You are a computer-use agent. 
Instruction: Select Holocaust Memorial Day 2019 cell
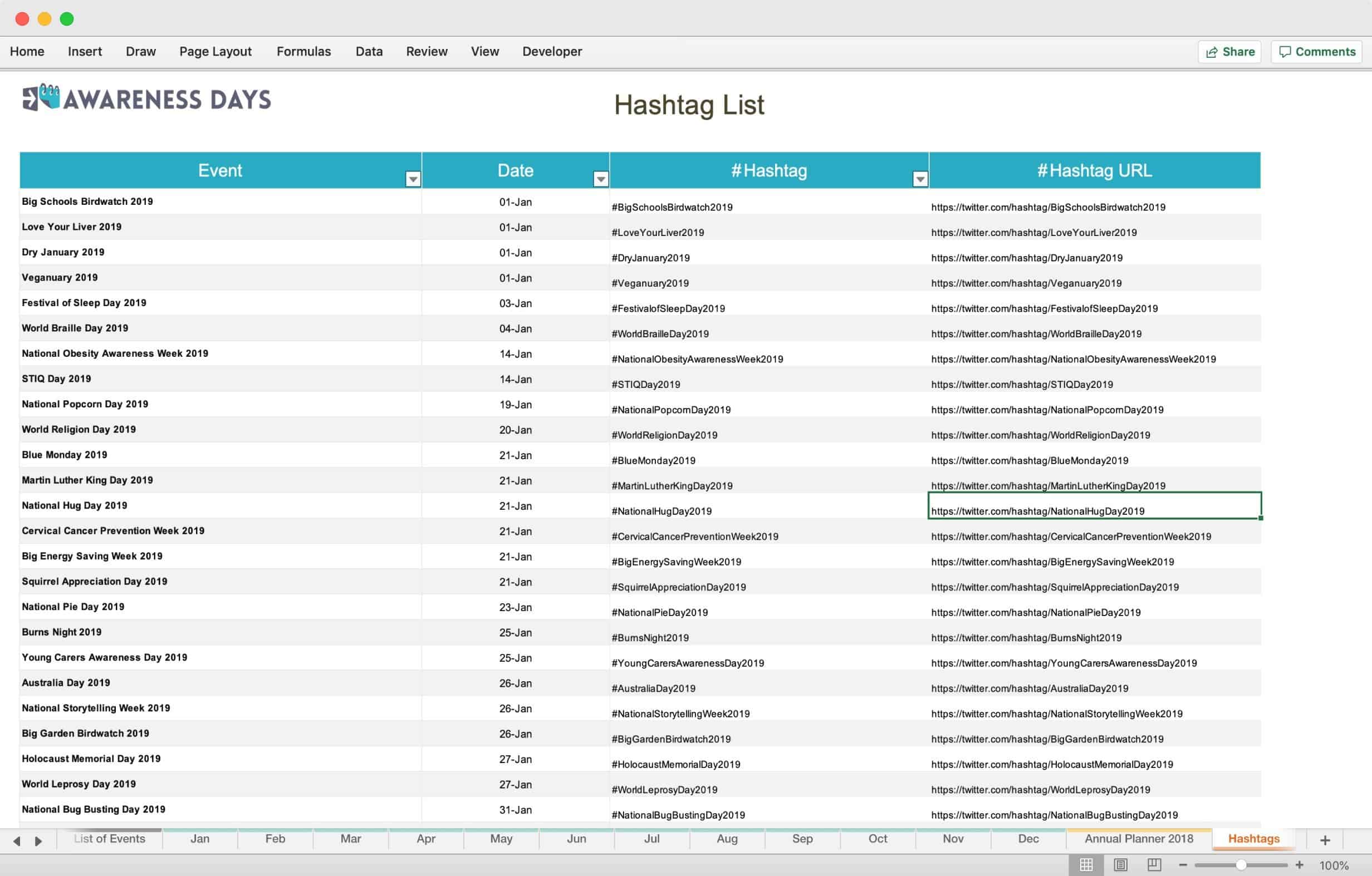pos(220,759)
